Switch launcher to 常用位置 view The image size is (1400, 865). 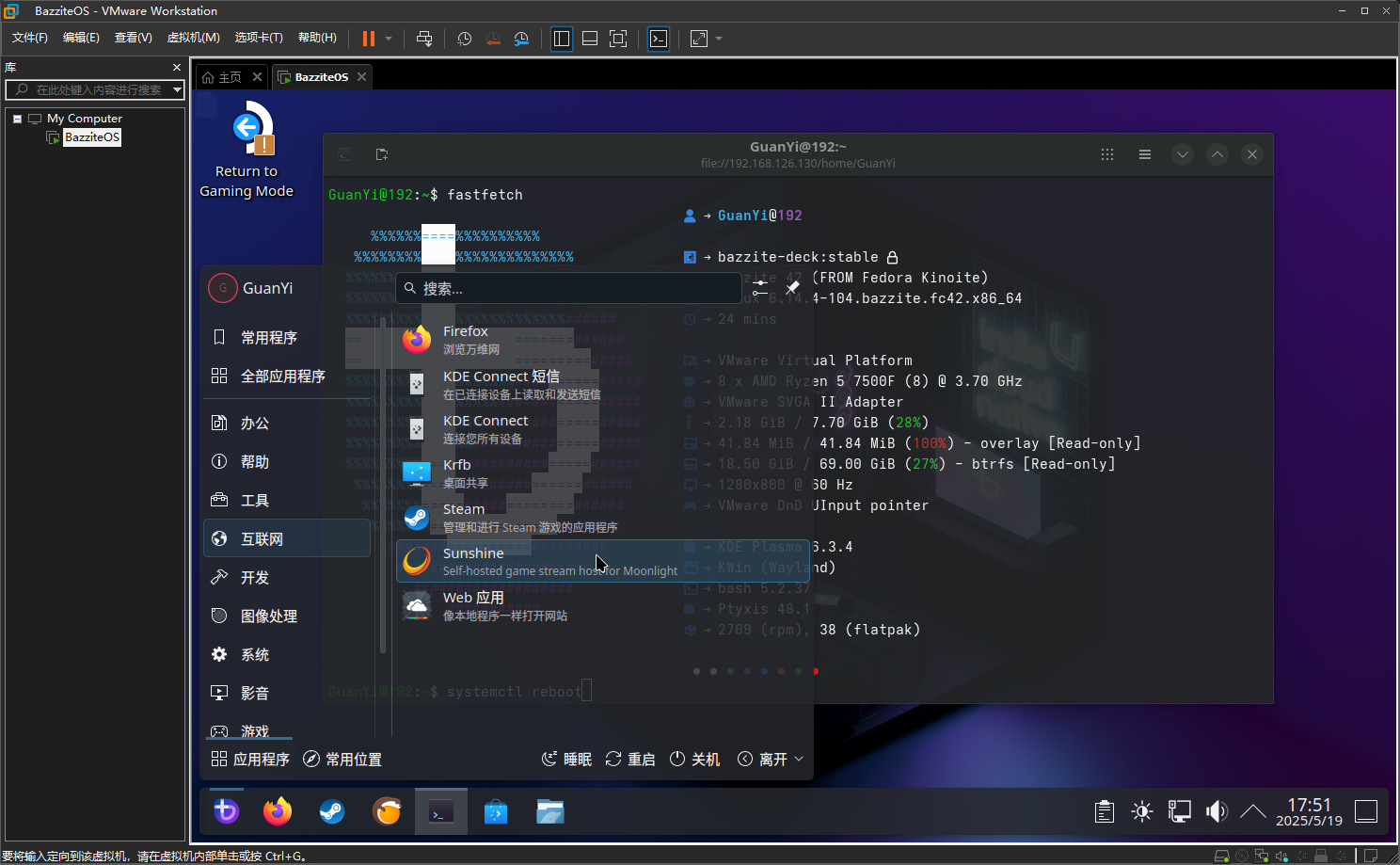click(342, 759)
